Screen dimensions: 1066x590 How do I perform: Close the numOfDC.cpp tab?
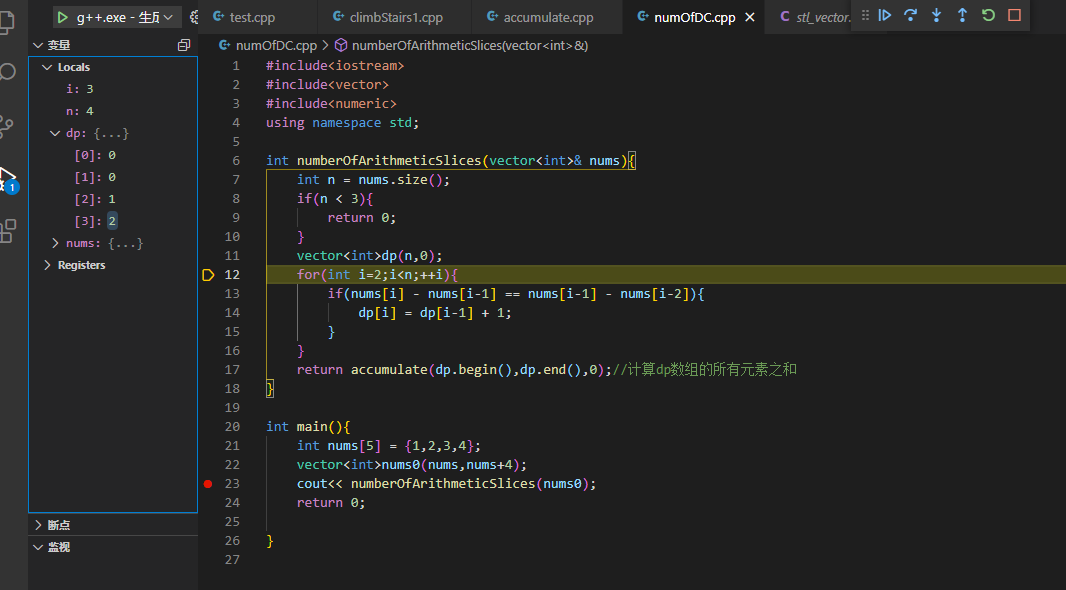tap(750, 17)
